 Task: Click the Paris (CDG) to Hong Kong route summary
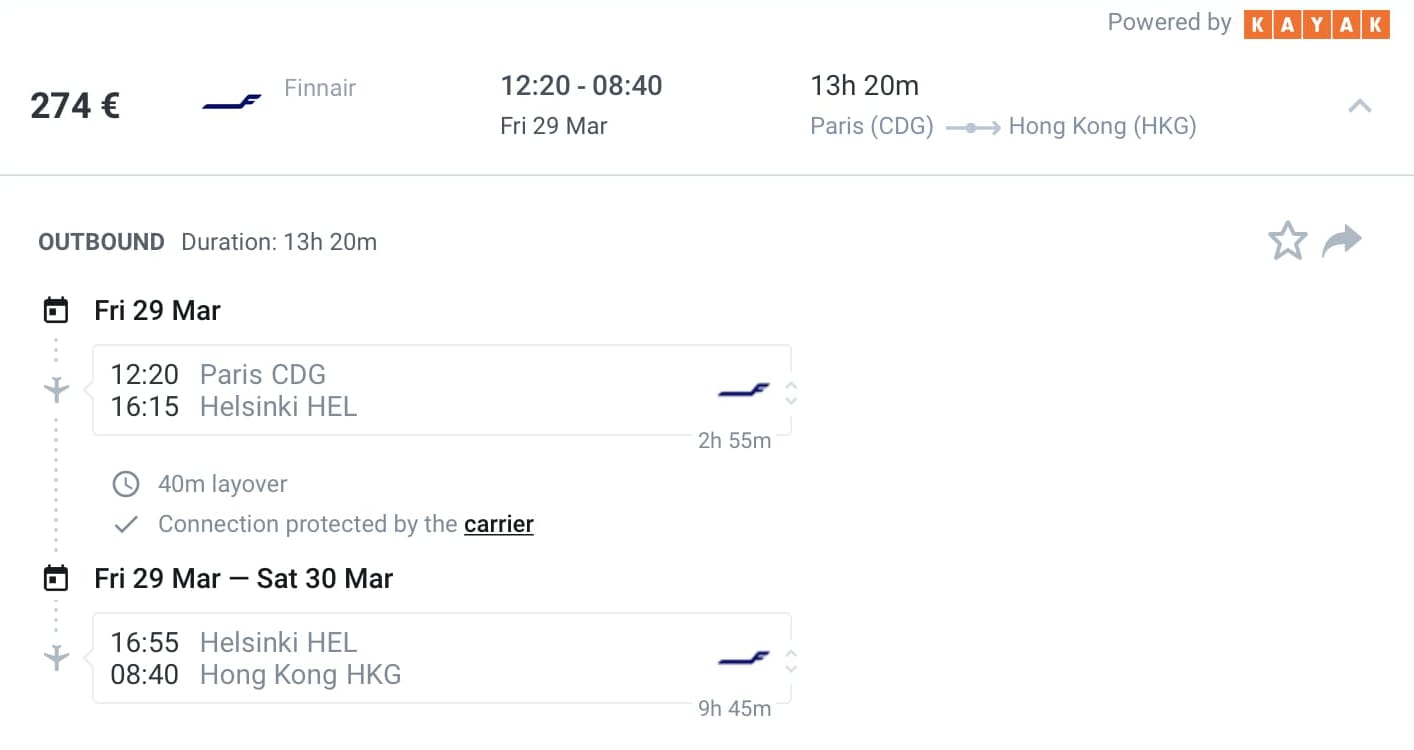click(1003, 126)
